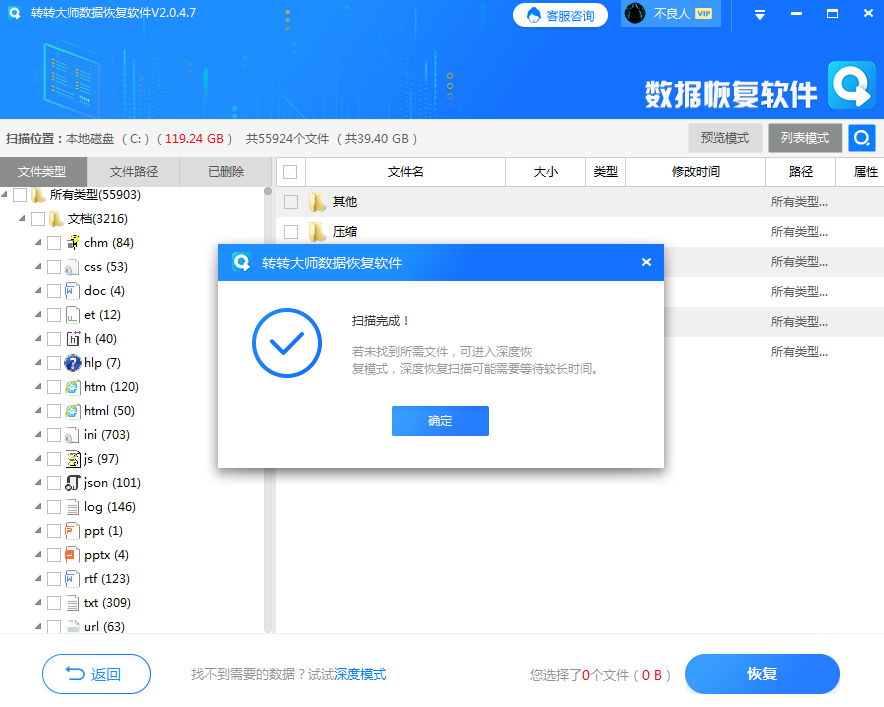Switch to the 文件路径 tab

click(135, 171)
